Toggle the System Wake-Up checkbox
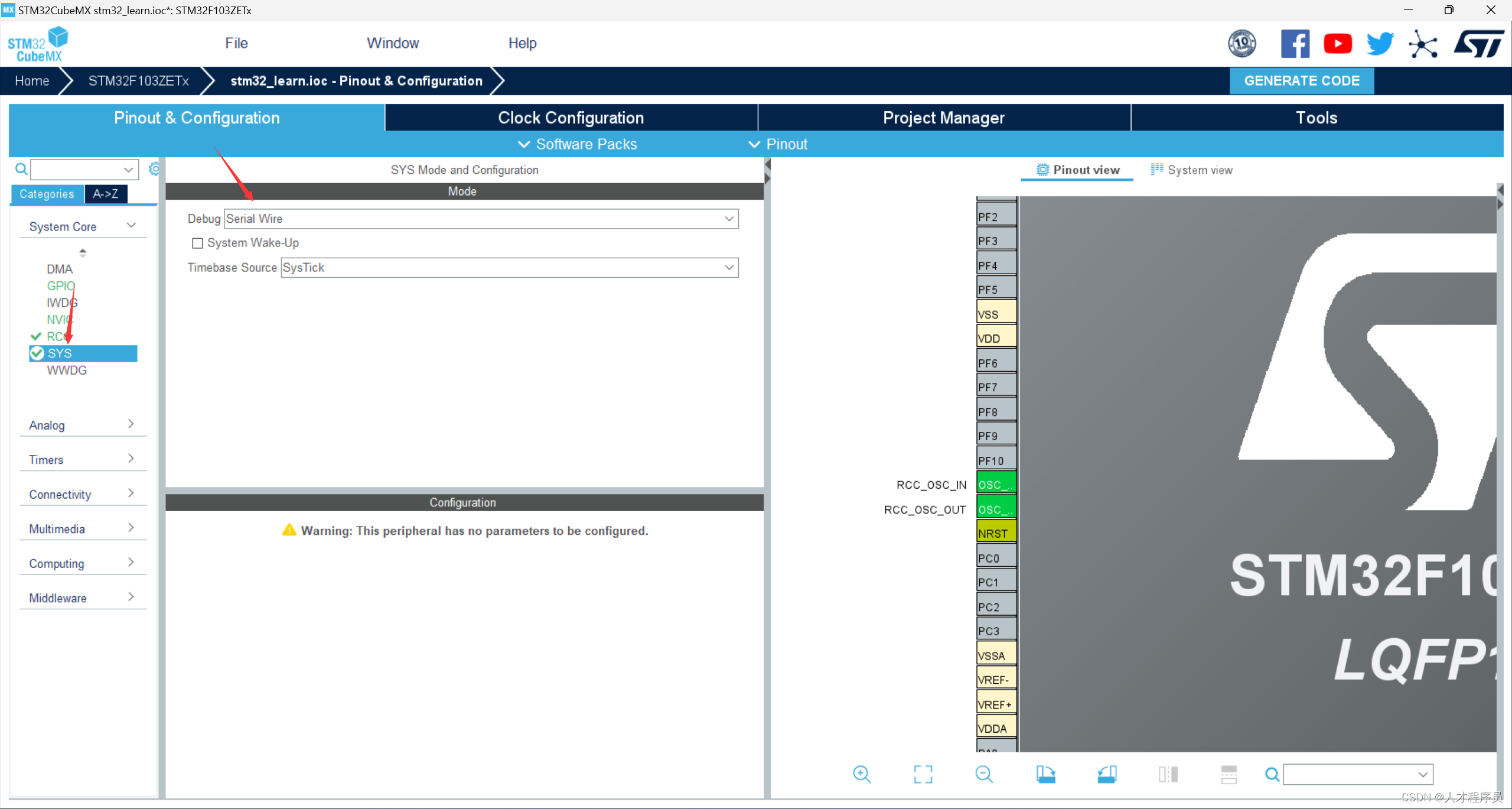 click(197, 243)
